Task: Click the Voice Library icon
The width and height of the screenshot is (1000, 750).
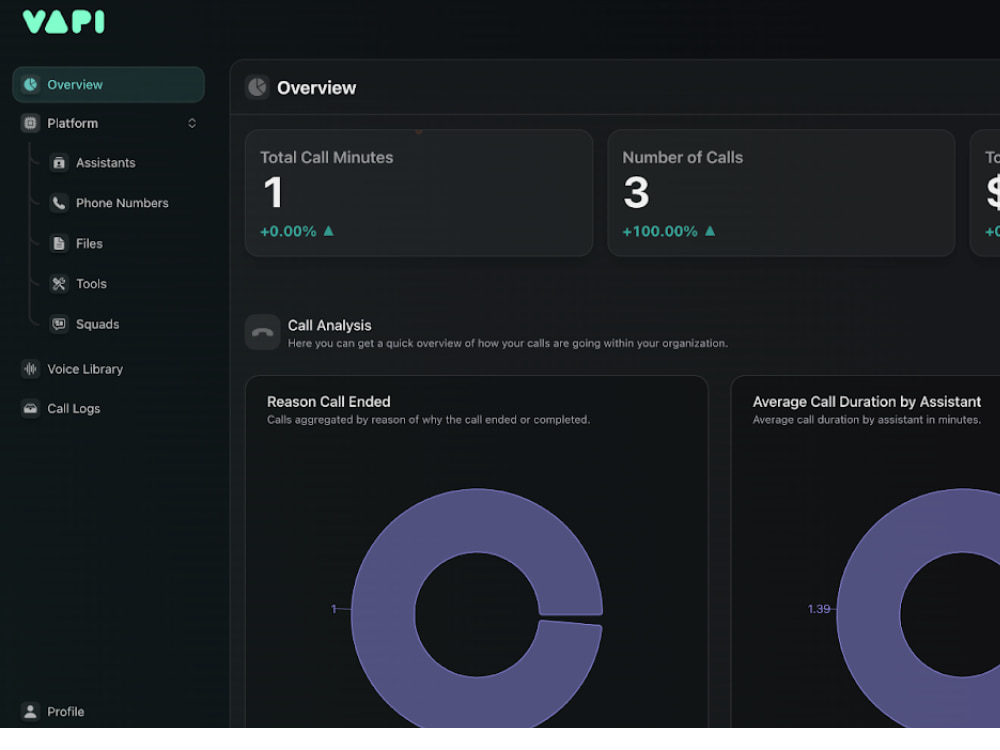Action: [30, 369]
